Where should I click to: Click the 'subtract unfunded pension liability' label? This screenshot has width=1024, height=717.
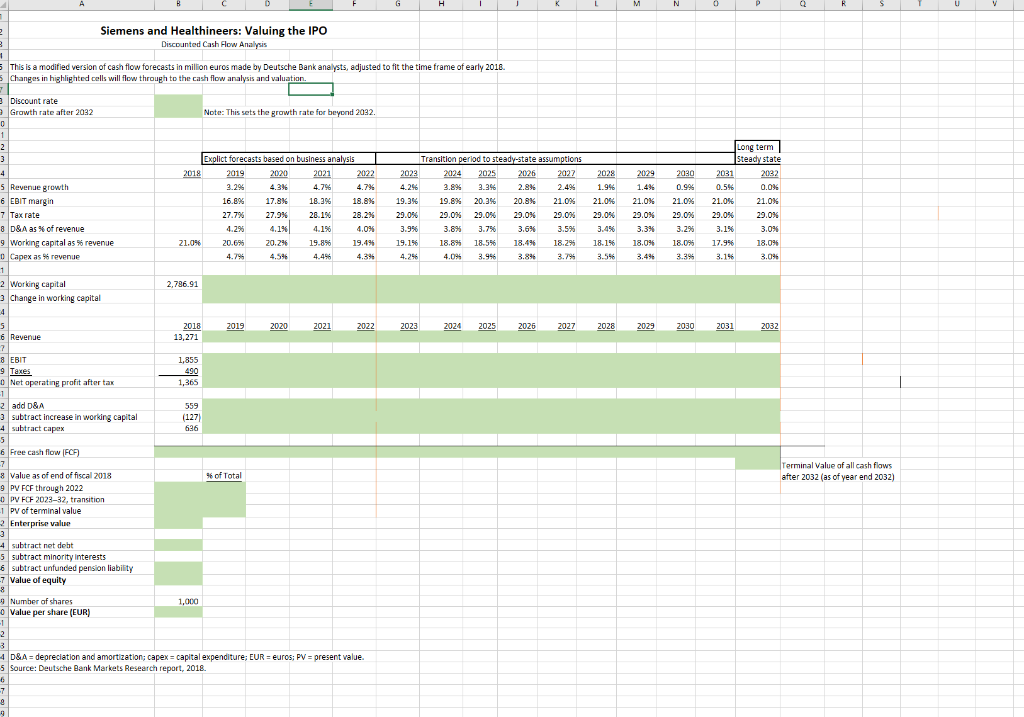click(72, 568)
